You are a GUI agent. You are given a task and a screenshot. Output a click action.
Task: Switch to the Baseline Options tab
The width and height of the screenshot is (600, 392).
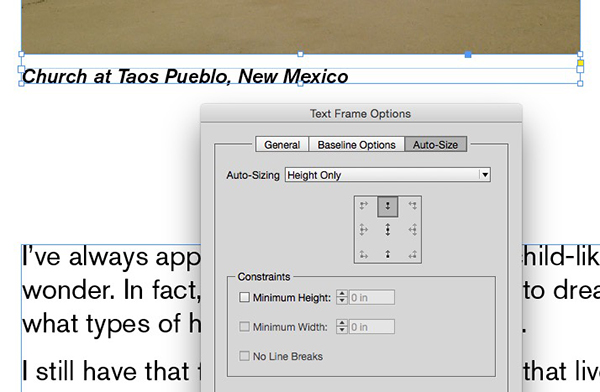pyautogui.click(x=357, y=145)
